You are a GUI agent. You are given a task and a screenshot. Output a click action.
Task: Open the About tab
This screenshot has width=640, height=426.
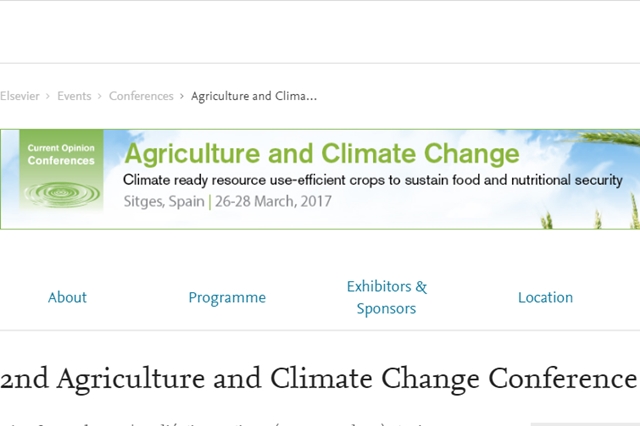coord(67,297)
